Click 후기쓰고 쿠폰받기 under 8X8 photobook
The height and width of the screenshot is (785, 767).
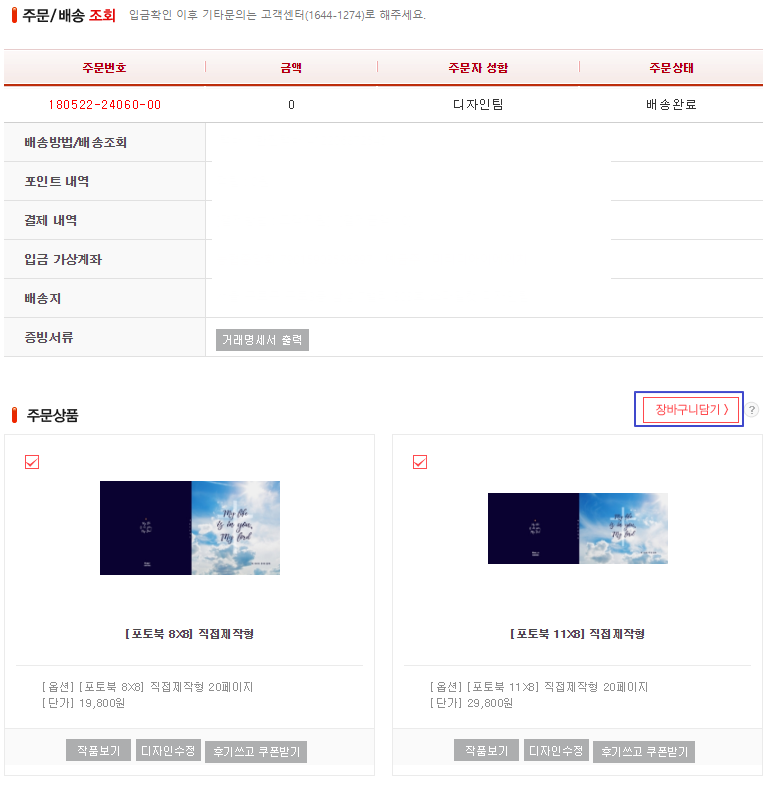tap(256, 751)
